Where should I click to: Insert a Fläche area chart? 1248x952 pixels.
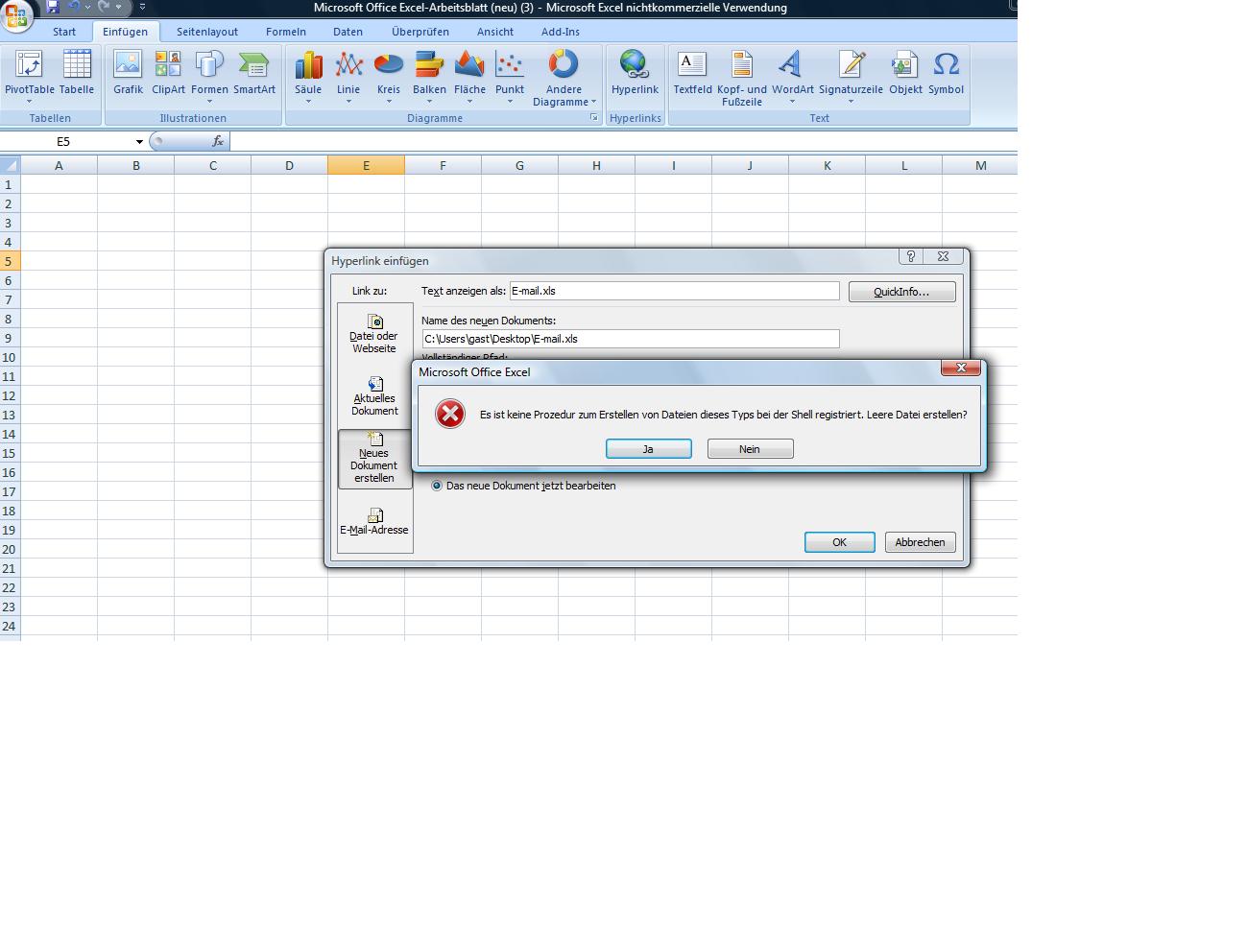(469, 77)
